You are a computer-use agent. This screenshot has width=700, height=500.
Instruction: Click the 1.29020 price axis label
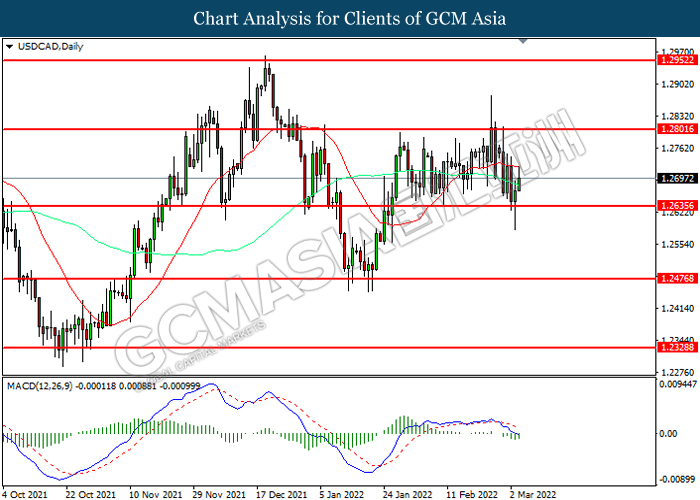pyautogui.click(x=677, y=84)
